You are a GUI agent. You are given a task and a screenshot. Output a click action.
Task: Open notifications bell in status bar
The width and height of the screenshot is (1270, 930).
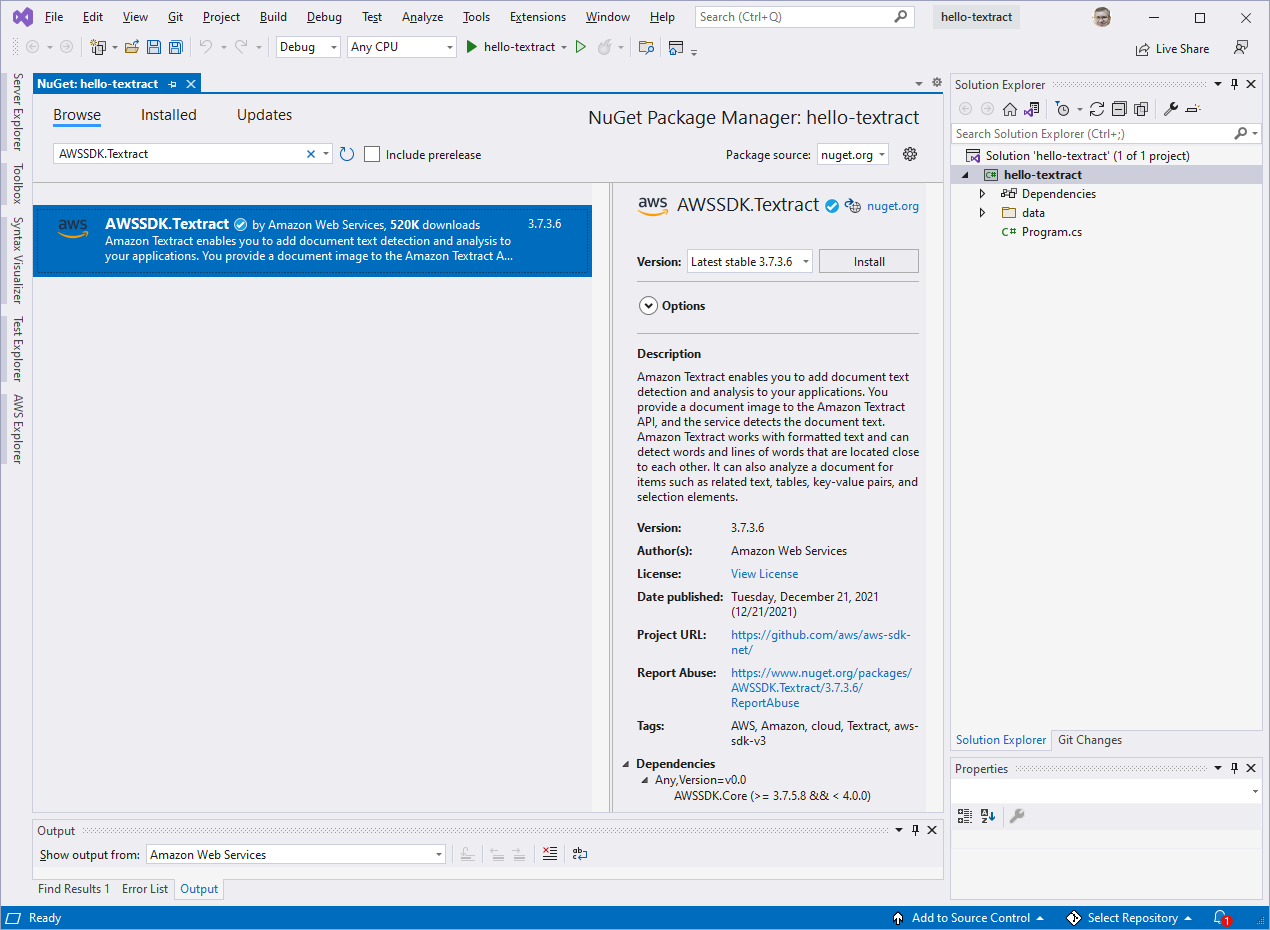1221,917
